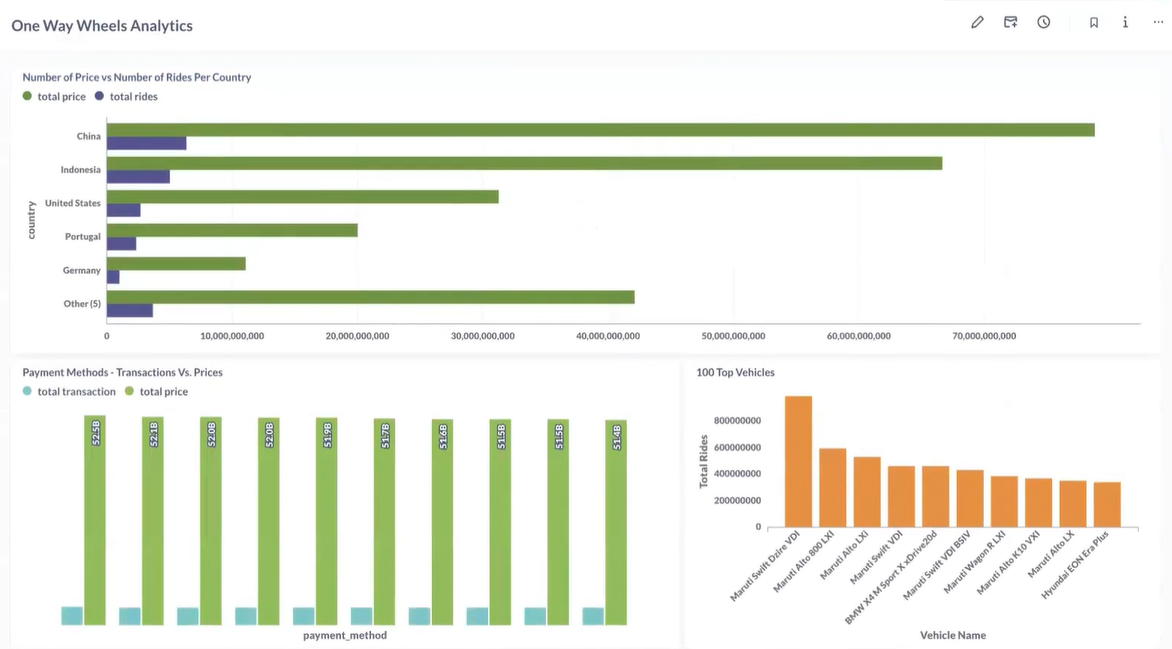Select the Maruti Swift Dzire VDI bar
The width and height of the screenshot is (1172, 649).
[x=798, y=461]
